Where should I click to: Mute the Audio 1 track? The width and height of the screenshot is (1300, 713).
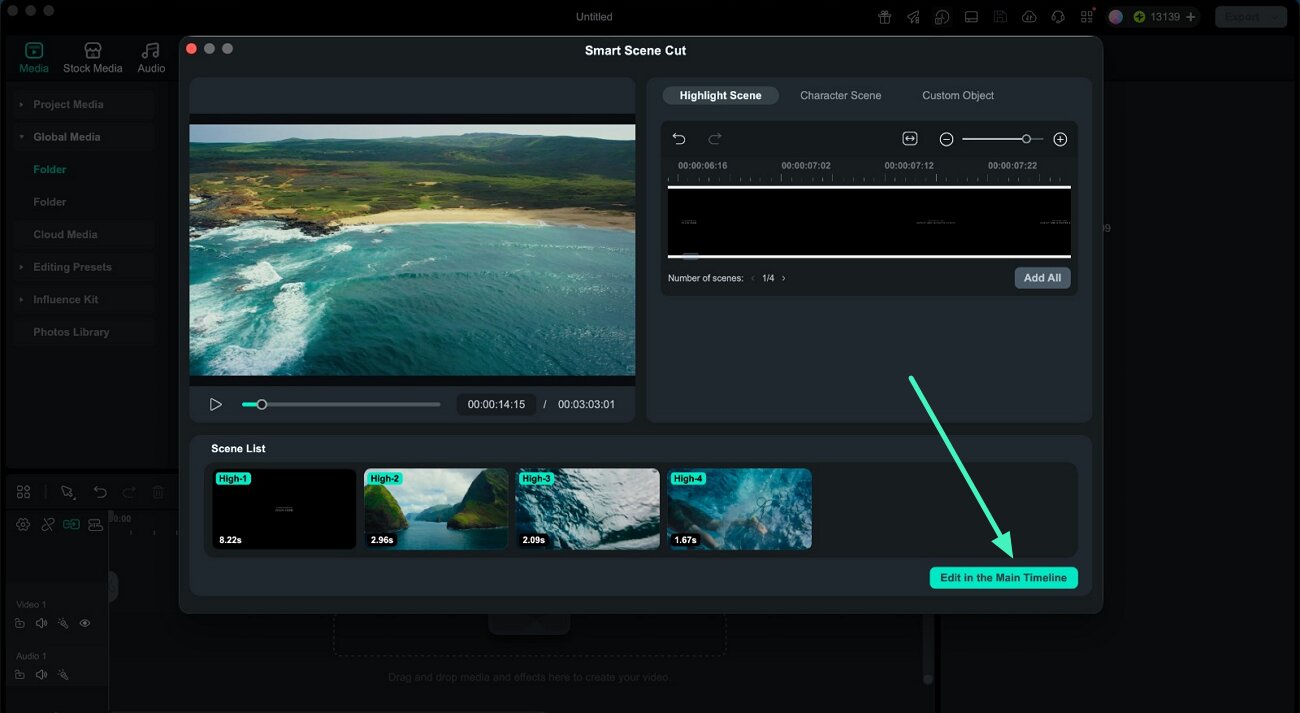[41, 675]
